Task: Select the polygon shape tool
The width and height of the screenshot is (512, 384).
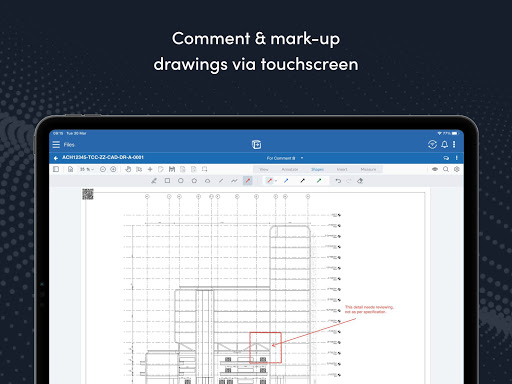Action: (194, 181)
